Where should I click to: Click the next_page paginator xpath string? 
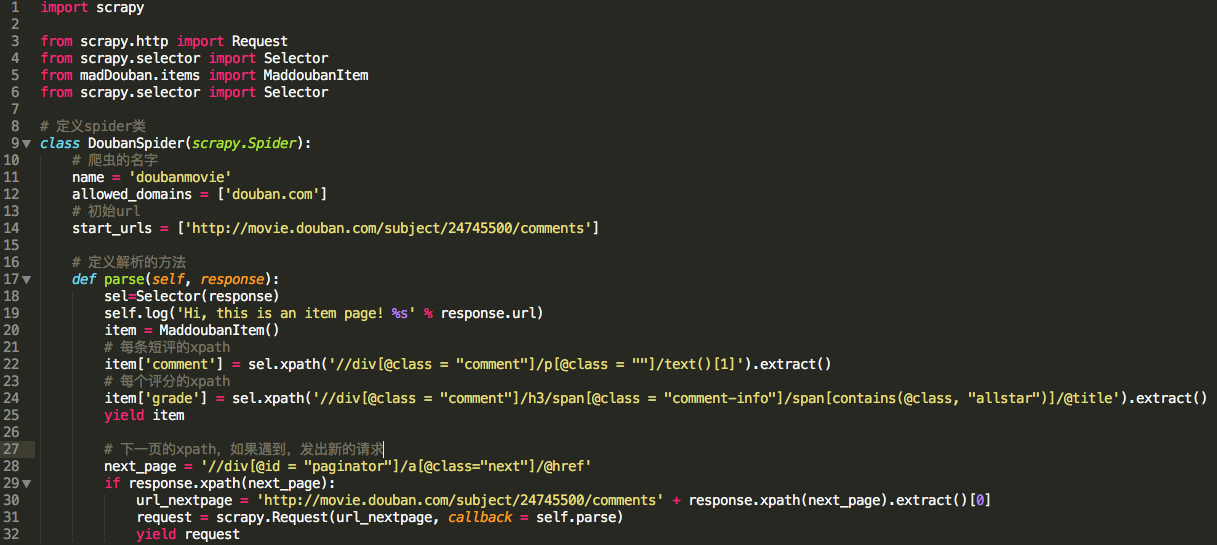(x=396, y=466)
